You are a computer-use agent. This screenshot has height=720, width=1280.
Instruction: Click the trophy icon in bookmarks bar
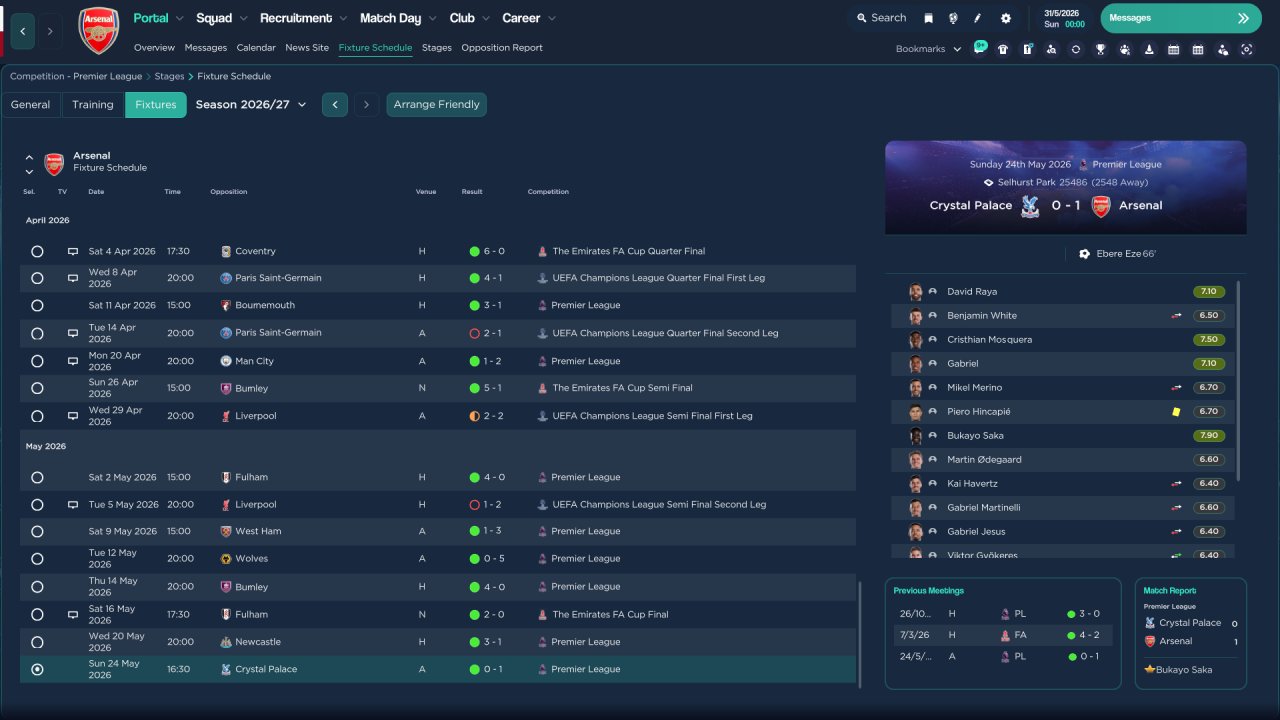tap(1100, 49)
